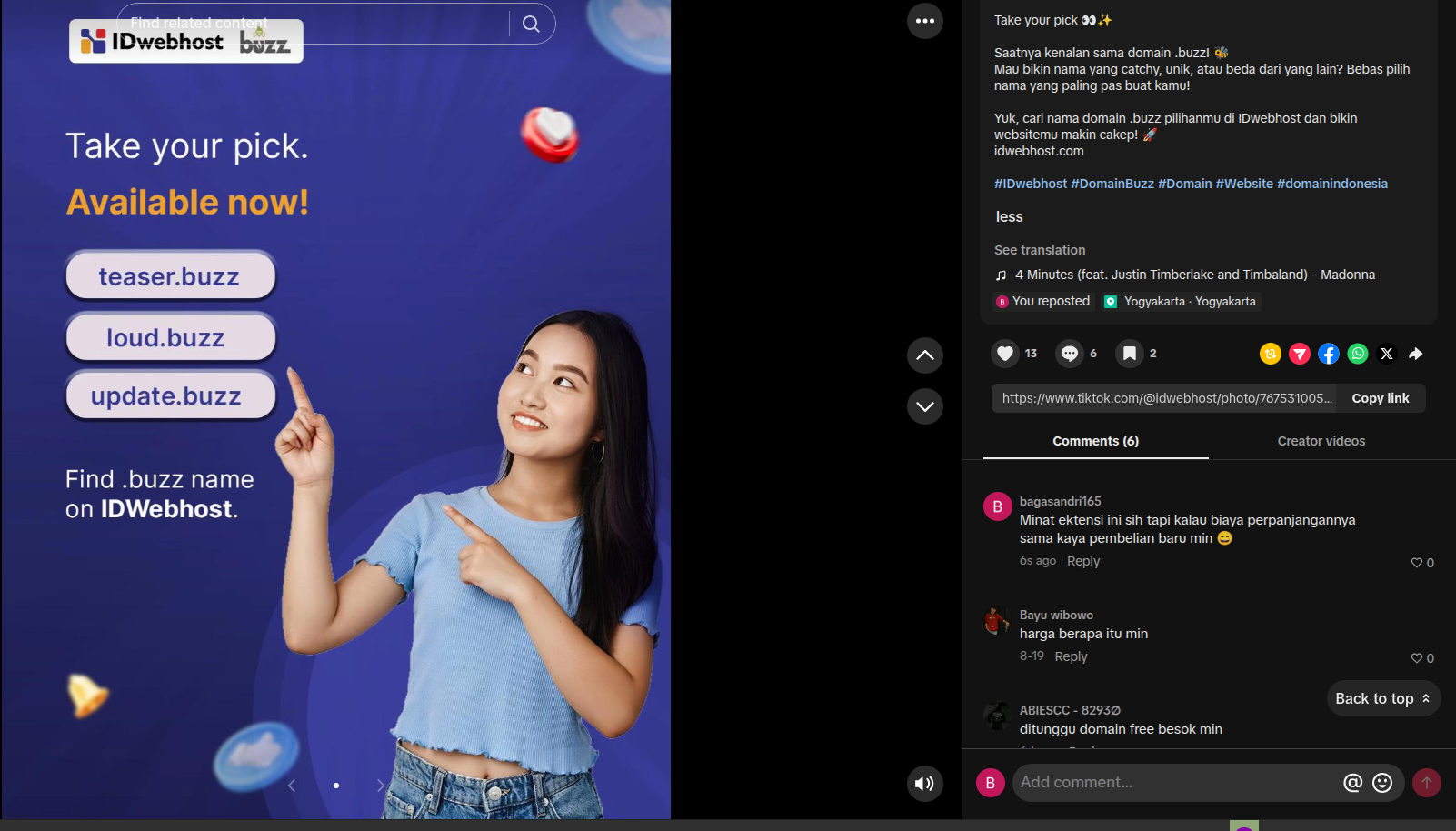Open bagasandri165 username link
Screen dimensions: 1456x831
point(1061,501)
